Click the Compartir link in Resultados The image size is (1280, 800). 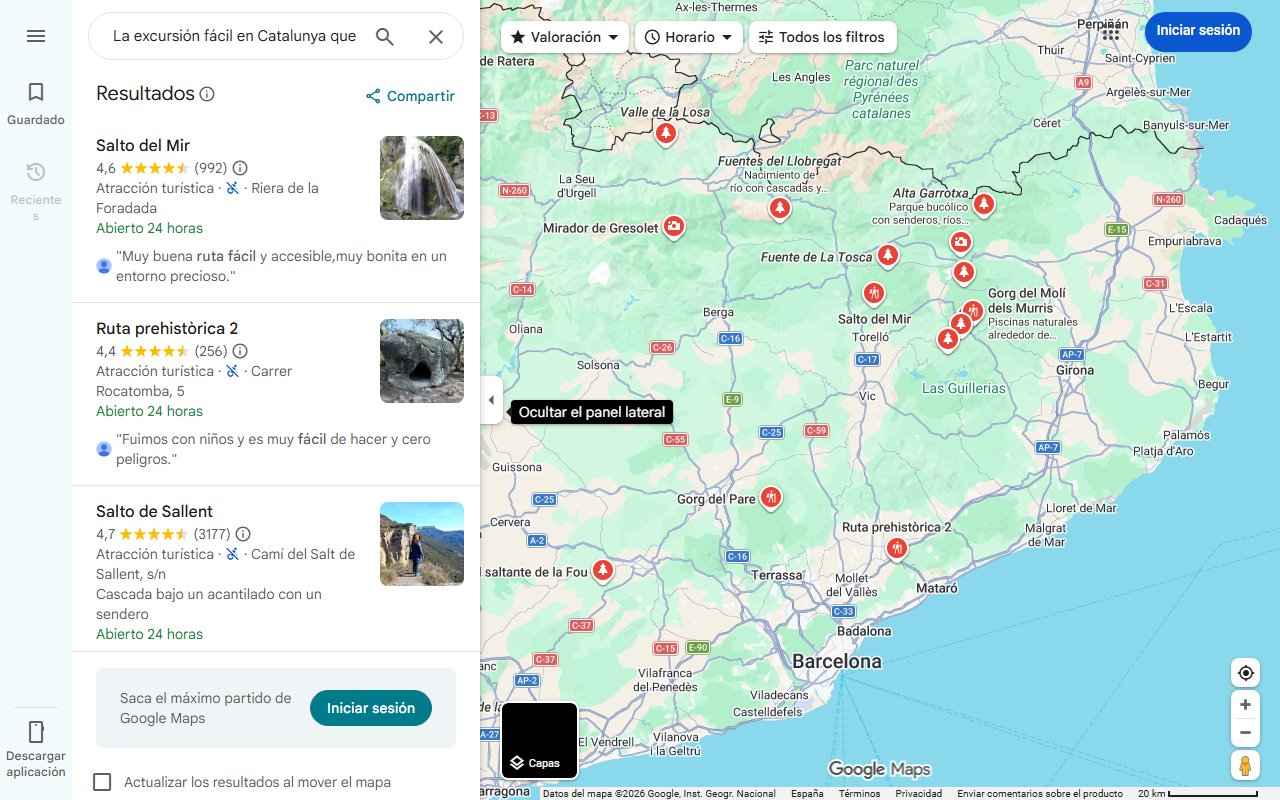coord(410,96)
